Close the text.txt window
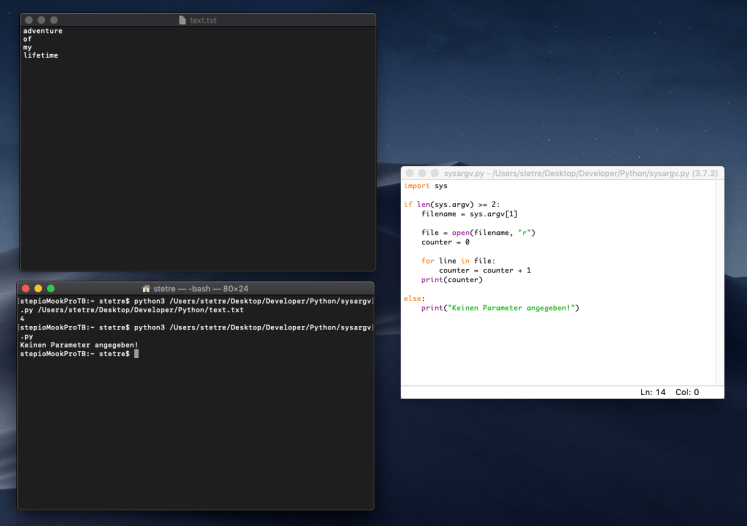 click(29, 20)
